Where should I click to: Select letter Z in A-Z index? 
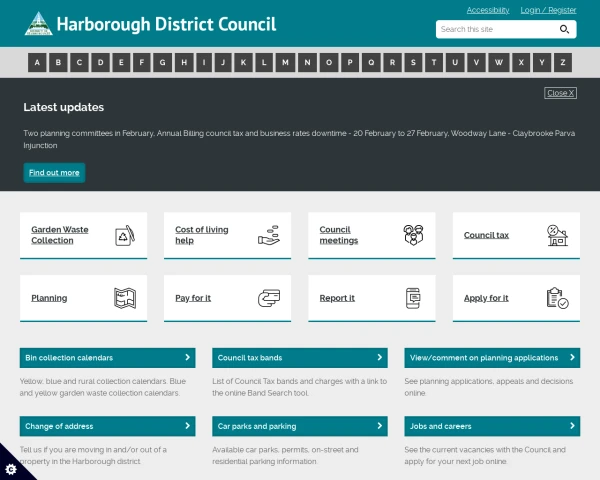(x=563, y=62)
